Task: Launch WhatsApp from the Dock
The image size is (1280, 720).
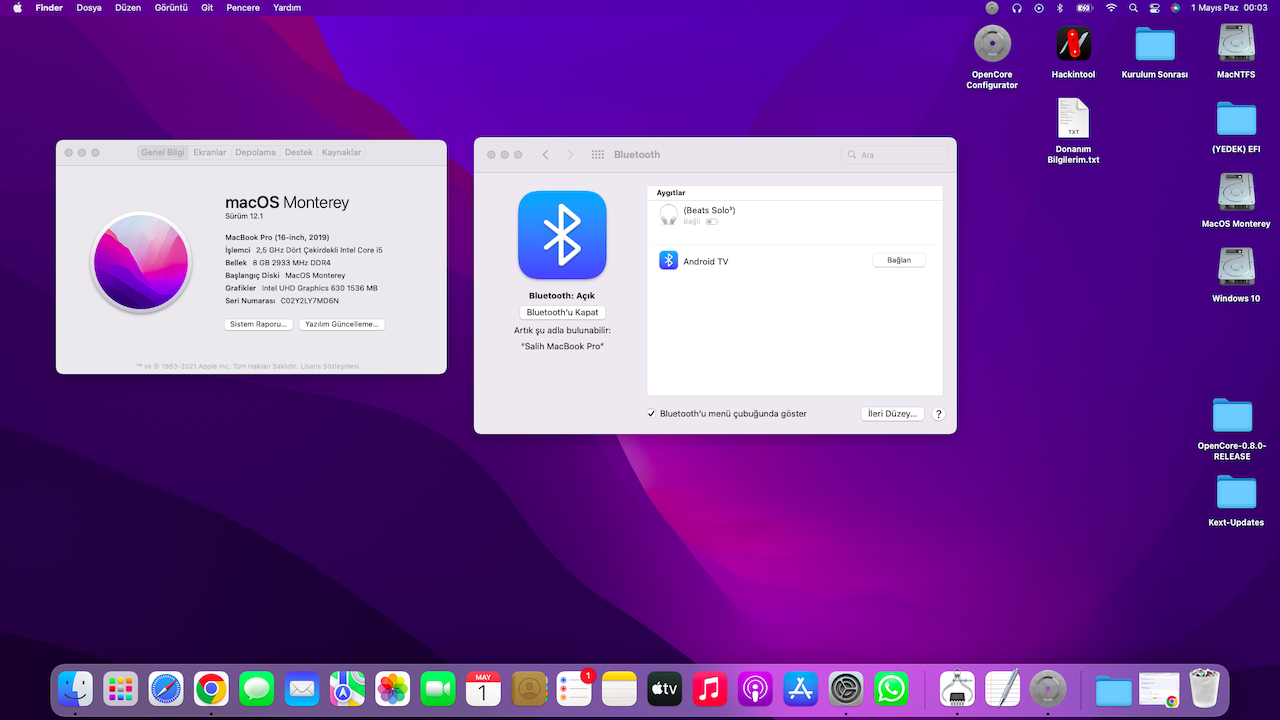Action: [891, 688]
